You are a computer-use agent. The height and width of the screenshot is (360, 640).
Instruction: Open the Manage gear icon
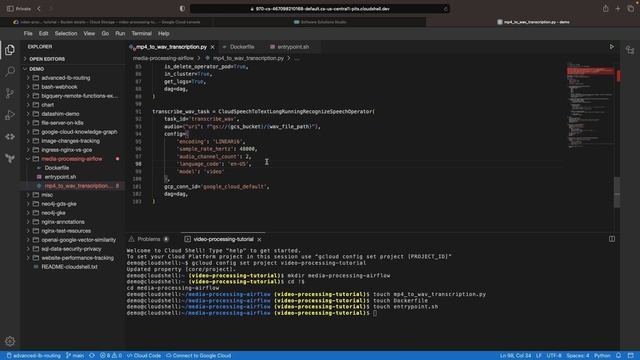click(x=10, y=341)
